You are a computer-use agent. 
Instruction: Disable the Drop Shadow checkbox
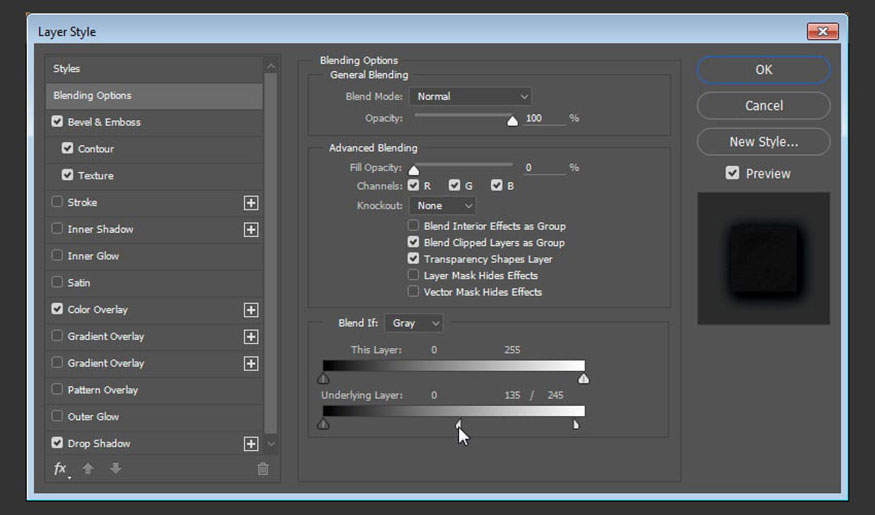[57, 442]
